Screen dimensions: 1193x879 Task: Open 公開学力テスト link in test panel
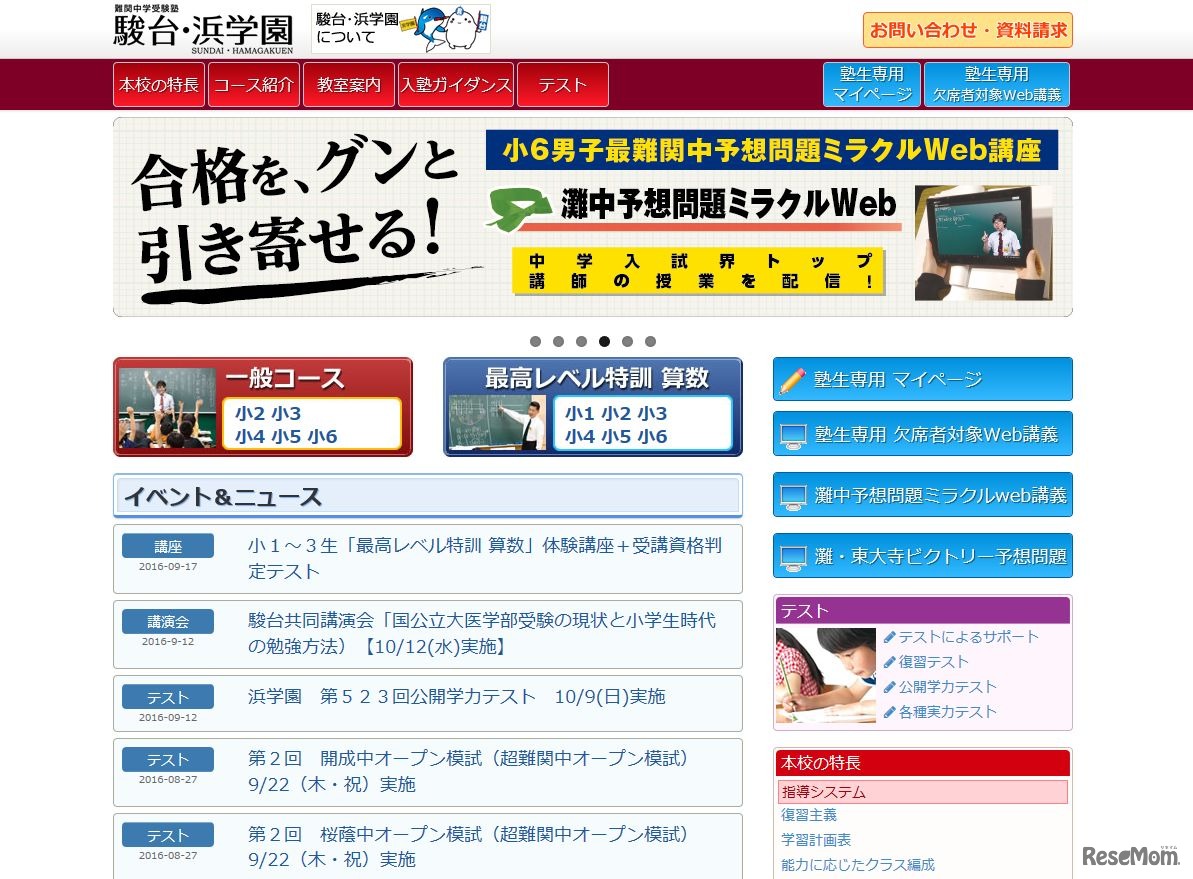pos(947,686)
